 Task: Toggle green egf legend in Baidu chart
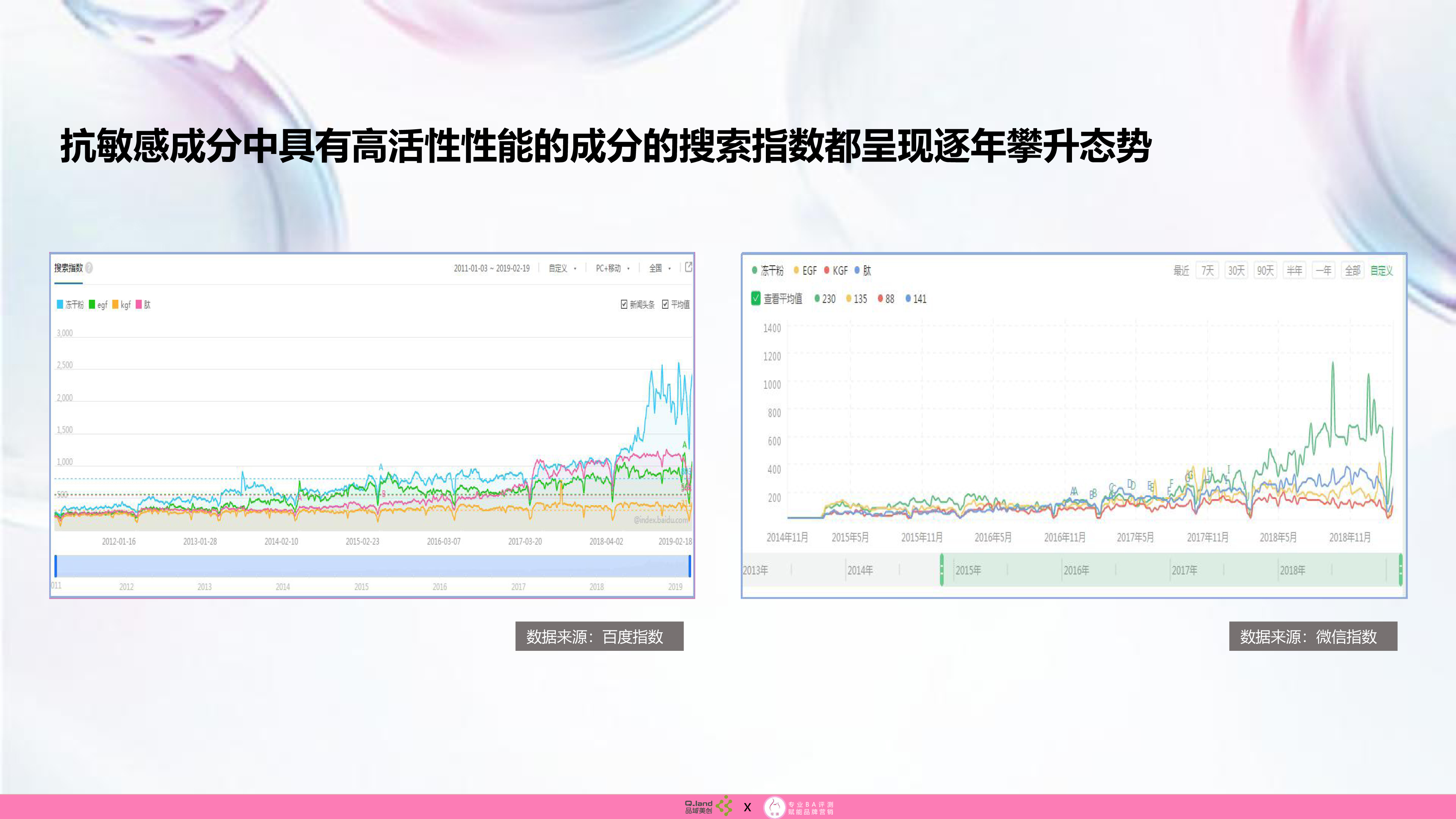98,305
